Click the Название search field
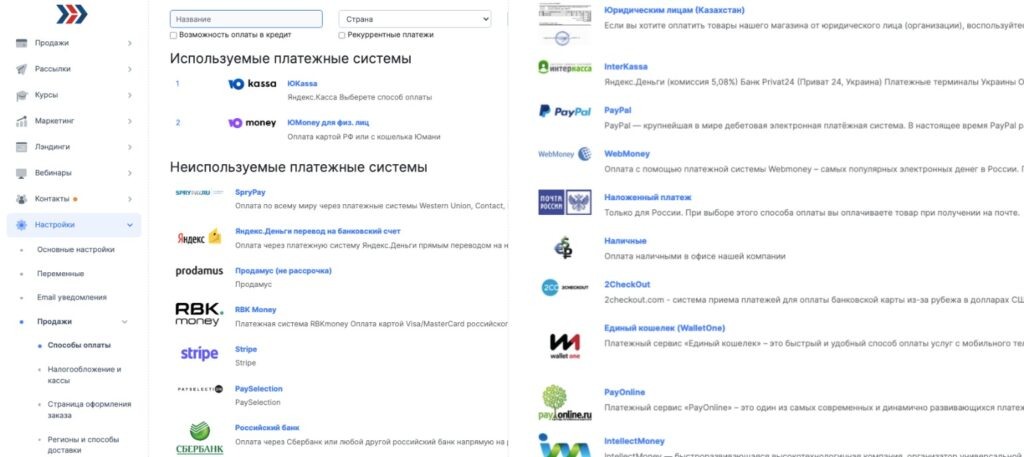Screen dimensions: 1024x457 point(246,20)
